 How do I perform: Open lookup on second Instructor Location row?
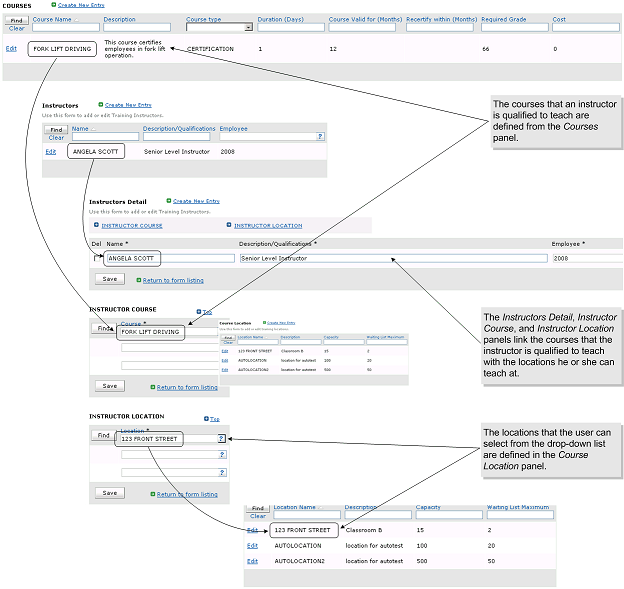point(221,455)
